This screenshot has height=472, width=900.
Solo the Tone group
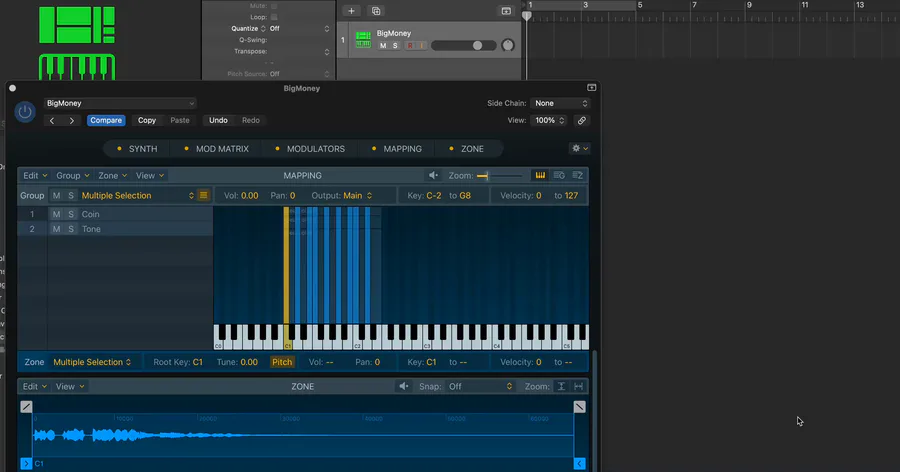pos(71,229)
